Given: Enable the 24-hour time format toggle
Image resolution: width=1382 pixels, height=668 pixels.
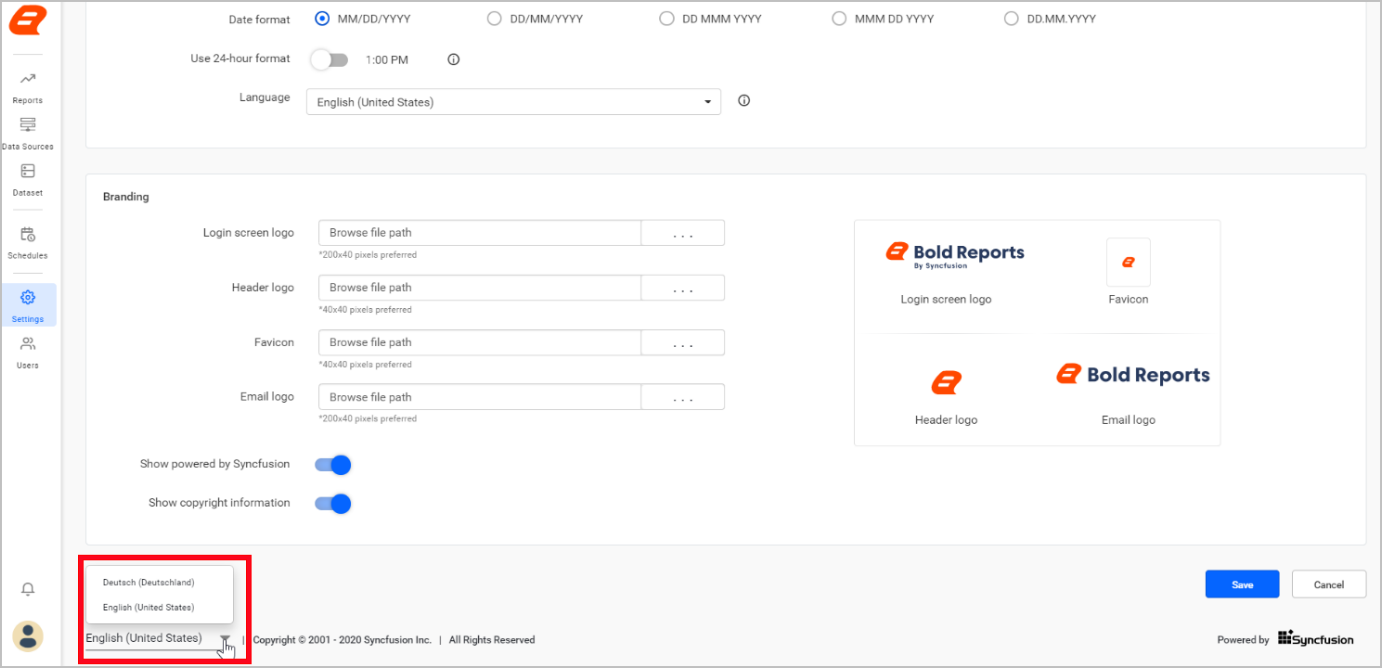Looking at the screenshot, I should tap(329, 59).
